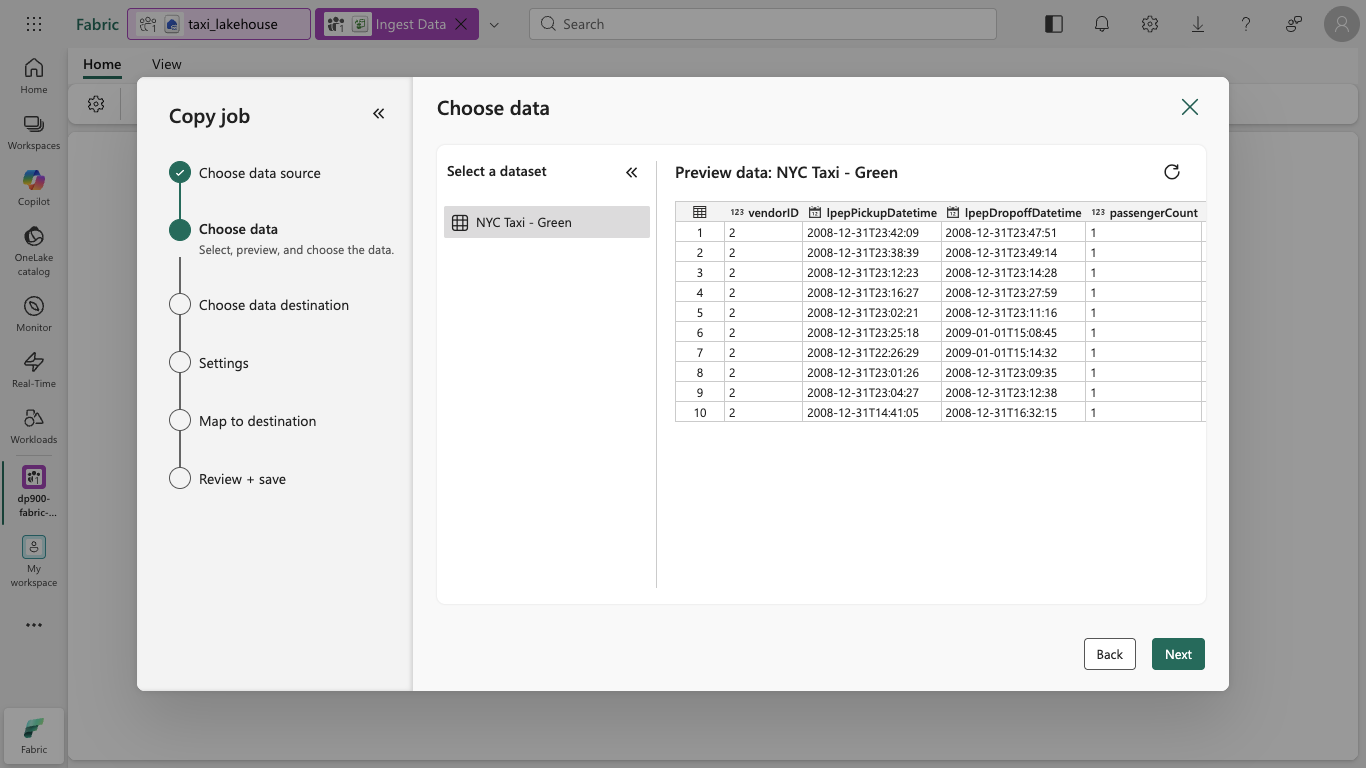
Task: Go to Map to destination step
Action: tap(243, 421)
